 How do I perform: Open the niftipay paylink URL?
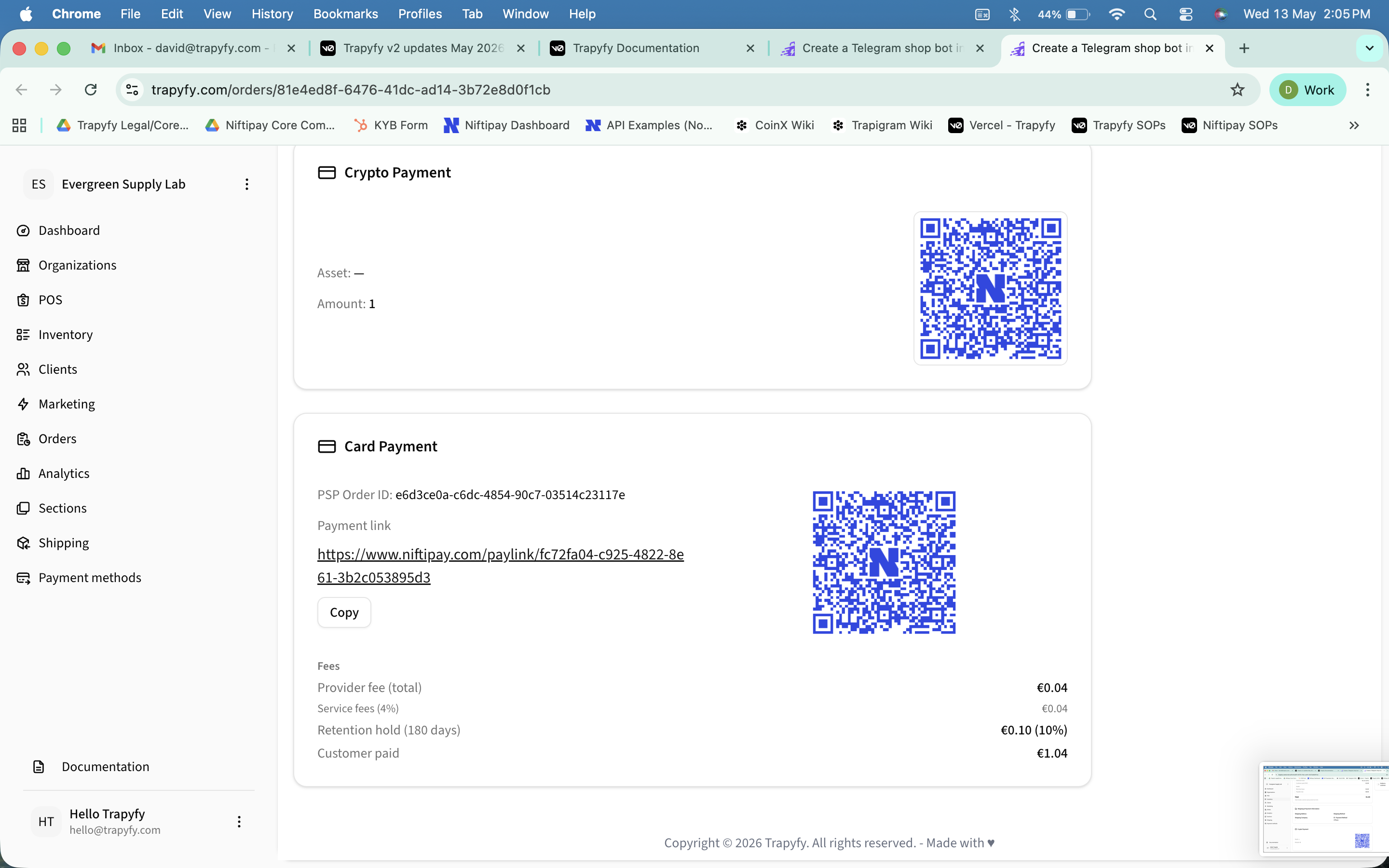tap(501, 566)
